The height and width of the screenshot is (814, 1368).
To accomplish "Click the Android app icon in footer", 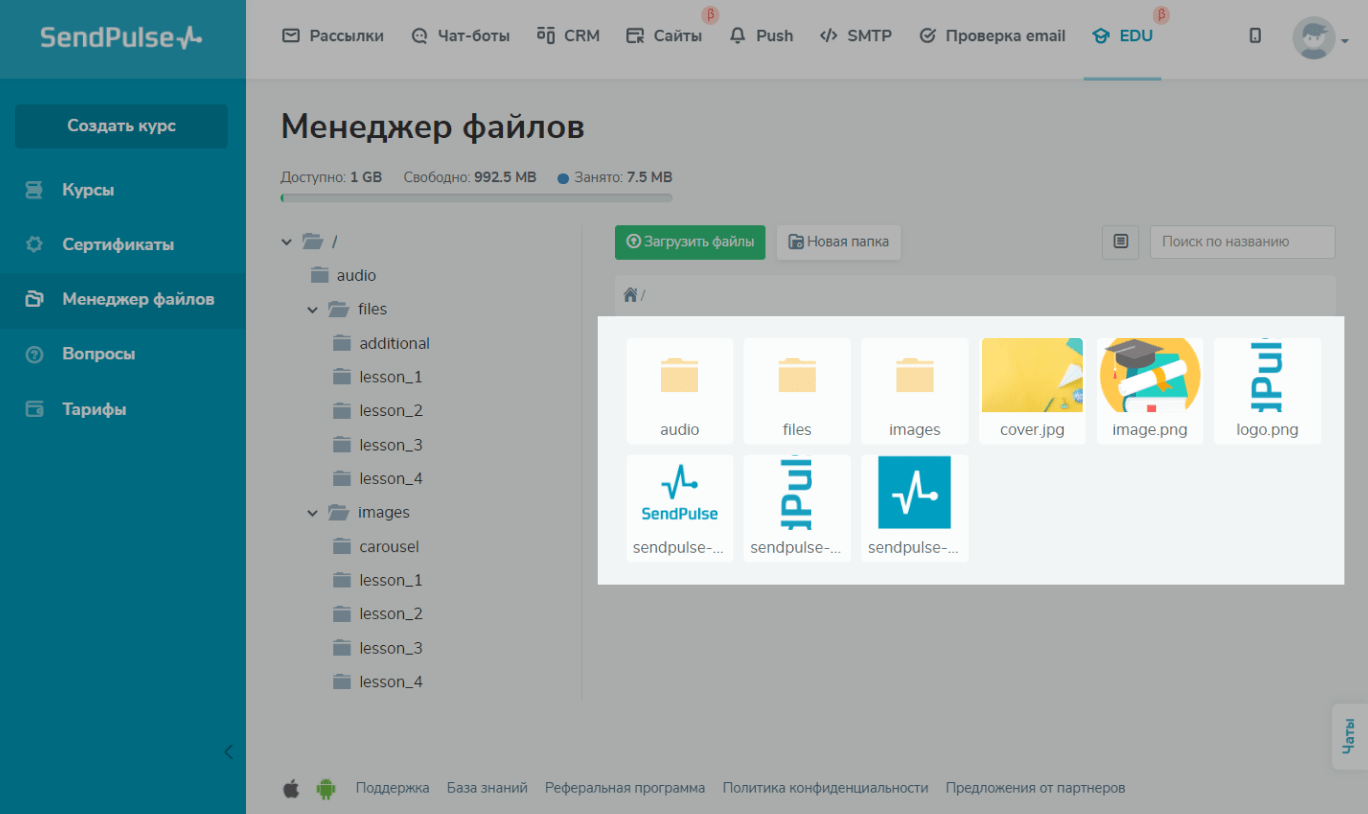I will click(x=325, y=788).
